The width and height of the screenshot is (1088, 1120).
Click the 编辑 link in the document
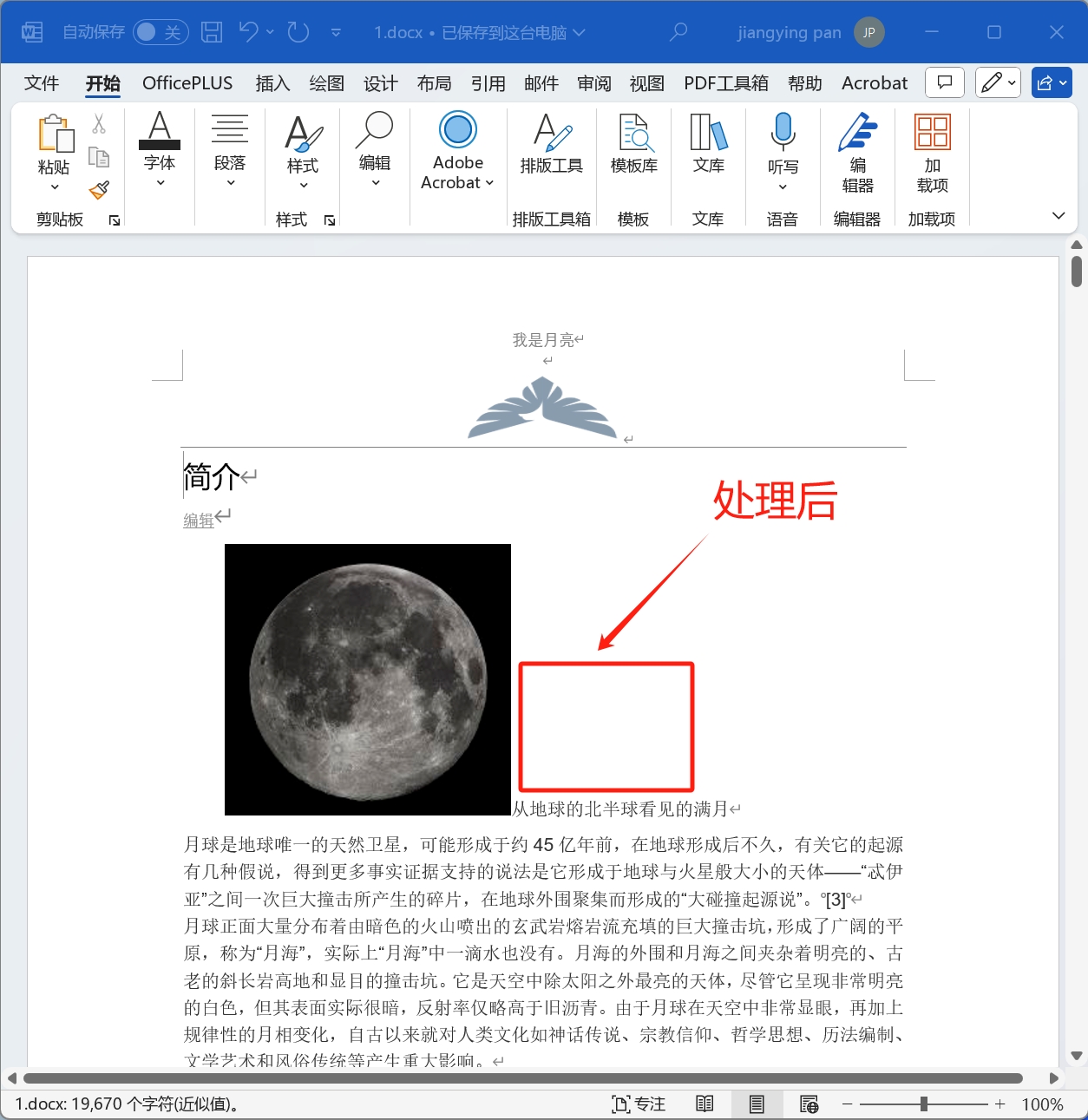click(x=197, y=519)
